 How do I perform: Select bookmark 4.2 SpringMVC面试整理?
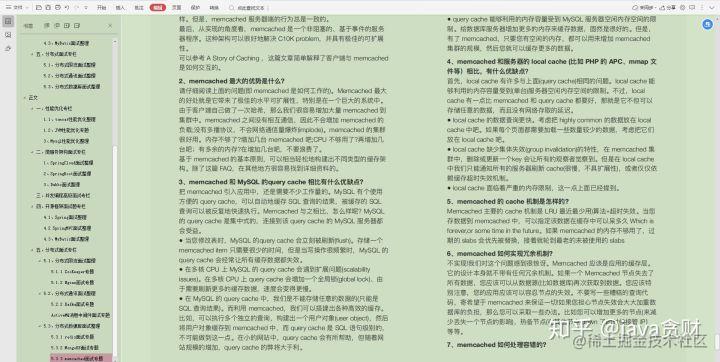tap(67, 228)
